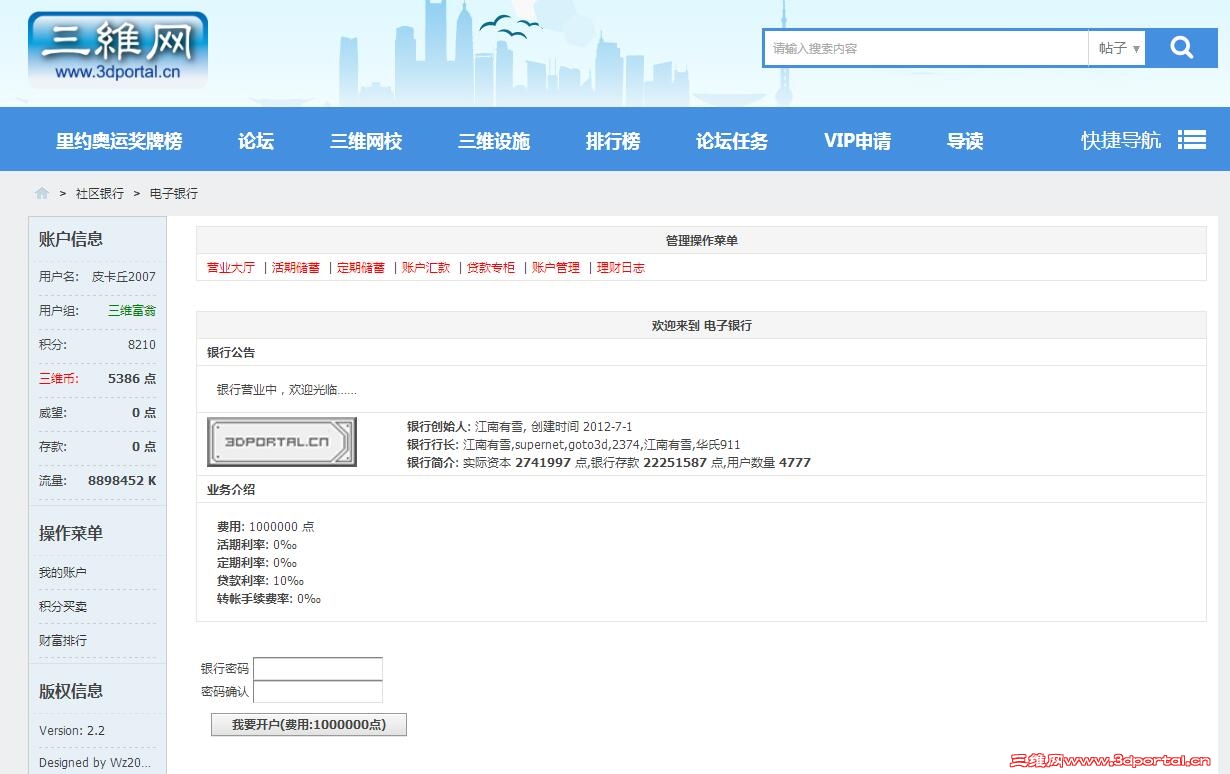The width and height of the screenshot is (1230, 774).
Task: Click the 3DPORTAL.CN bank logo image
Action: [x=281, y=441]
